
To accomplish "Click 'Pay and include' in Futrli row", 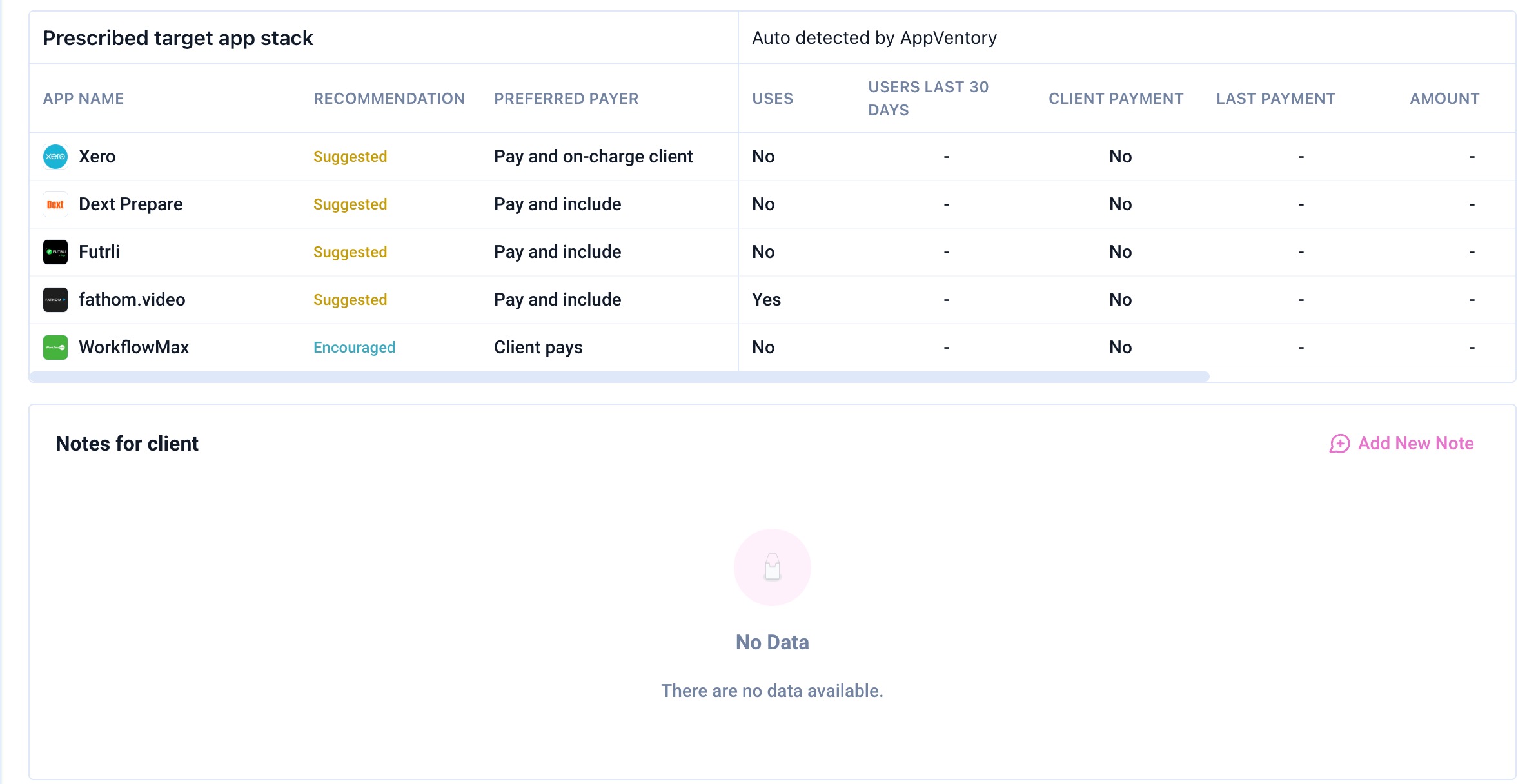I will (x=558, y=252).
